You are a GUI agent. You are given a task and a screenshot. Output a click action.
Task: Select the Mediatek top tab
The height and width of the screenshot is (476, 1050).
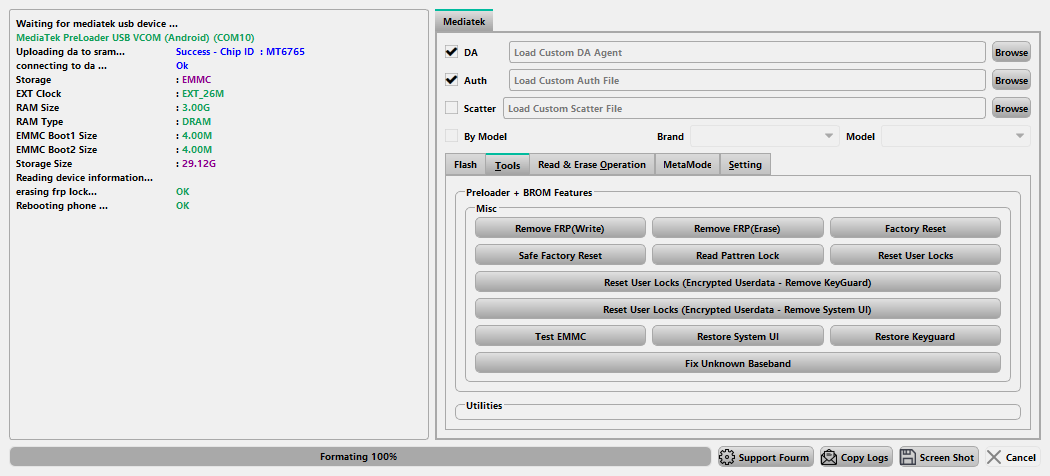(464, 21)
